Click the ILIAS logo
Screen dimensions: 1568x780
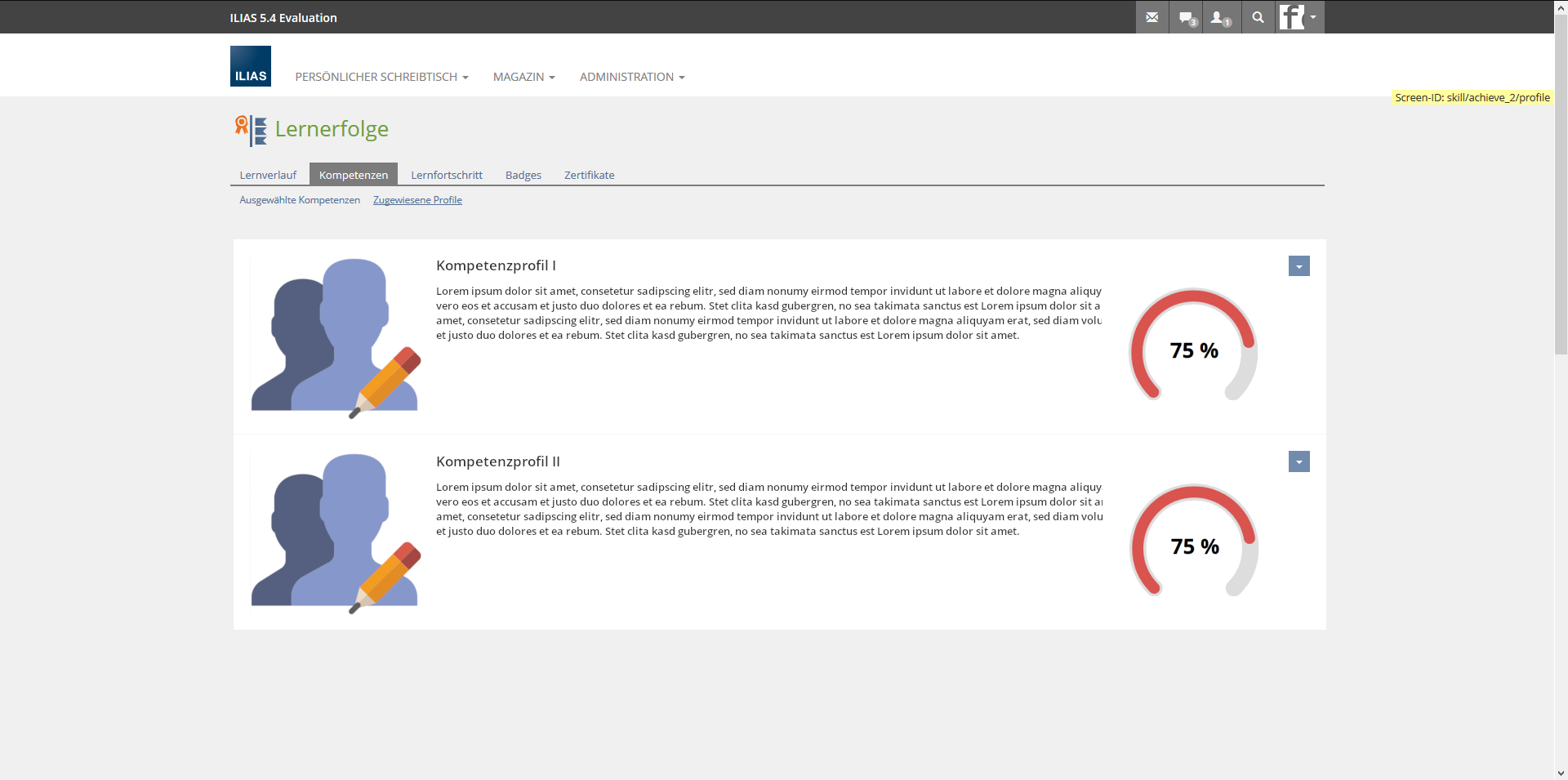(x=251, y=66)
